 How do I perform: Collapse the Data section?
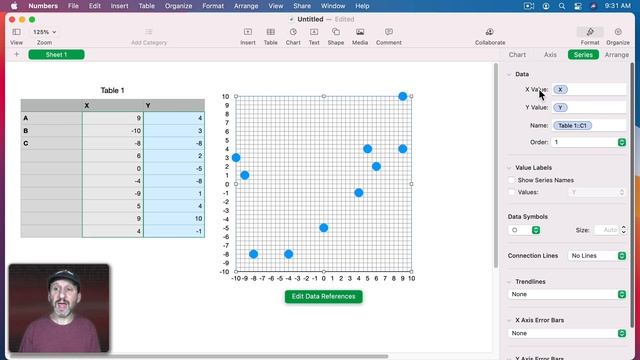point(509,74)
